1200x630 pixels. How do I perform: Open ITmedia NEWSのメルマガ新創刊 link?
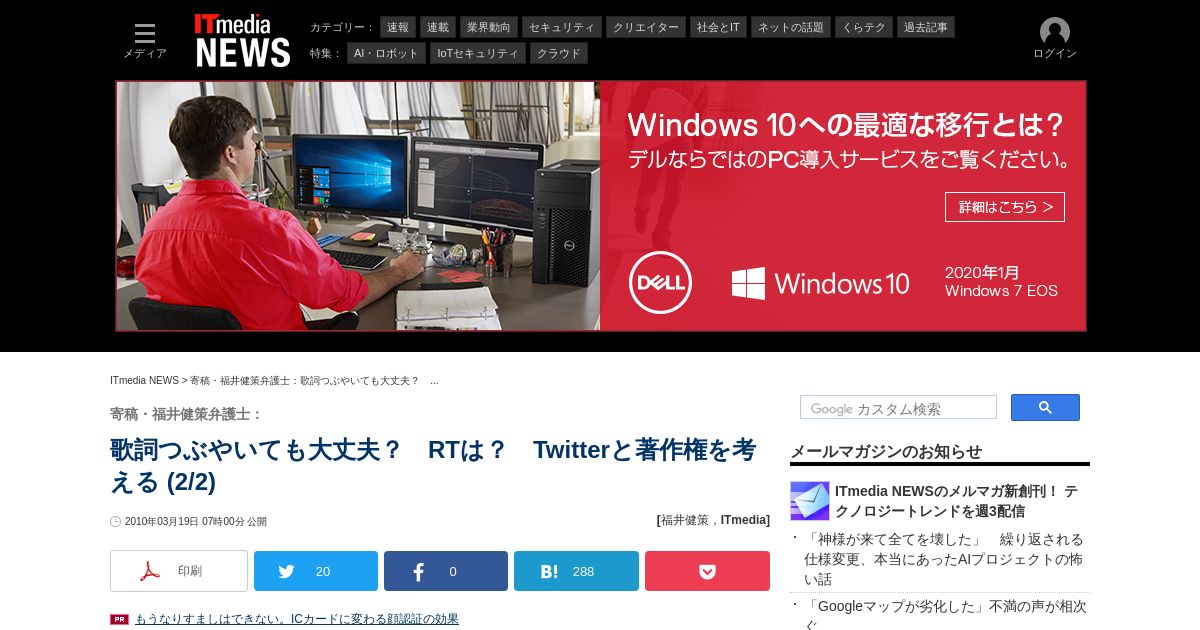tap(956, 501)
